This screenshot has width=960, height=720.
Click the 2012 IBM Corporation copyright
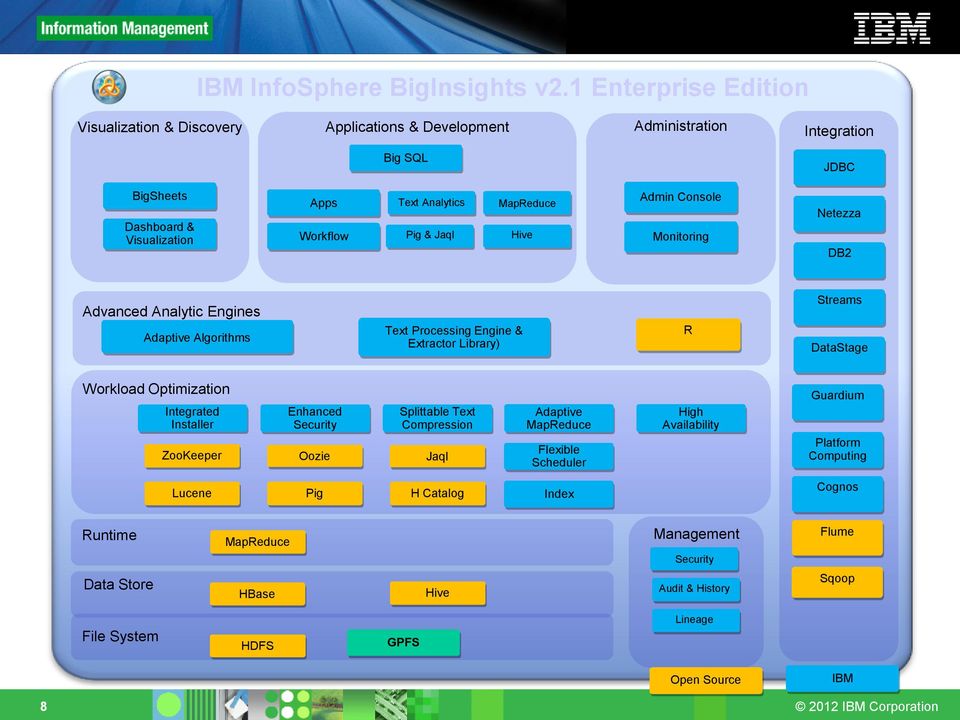click(x=866, y=707)
